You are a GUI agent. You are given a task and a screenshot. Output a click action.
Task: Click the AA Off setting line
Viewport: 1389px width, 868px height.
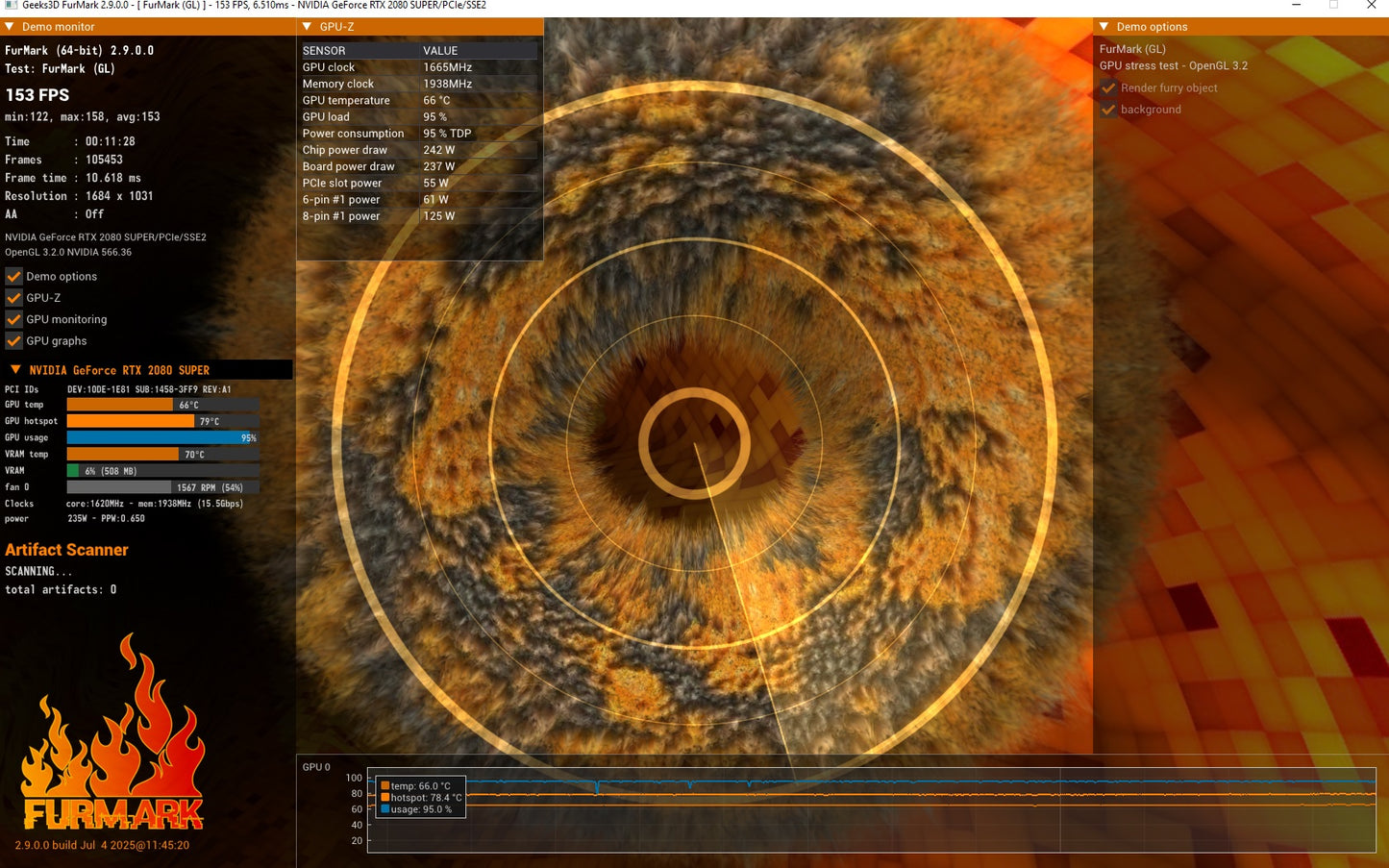[x=54, y=214]
